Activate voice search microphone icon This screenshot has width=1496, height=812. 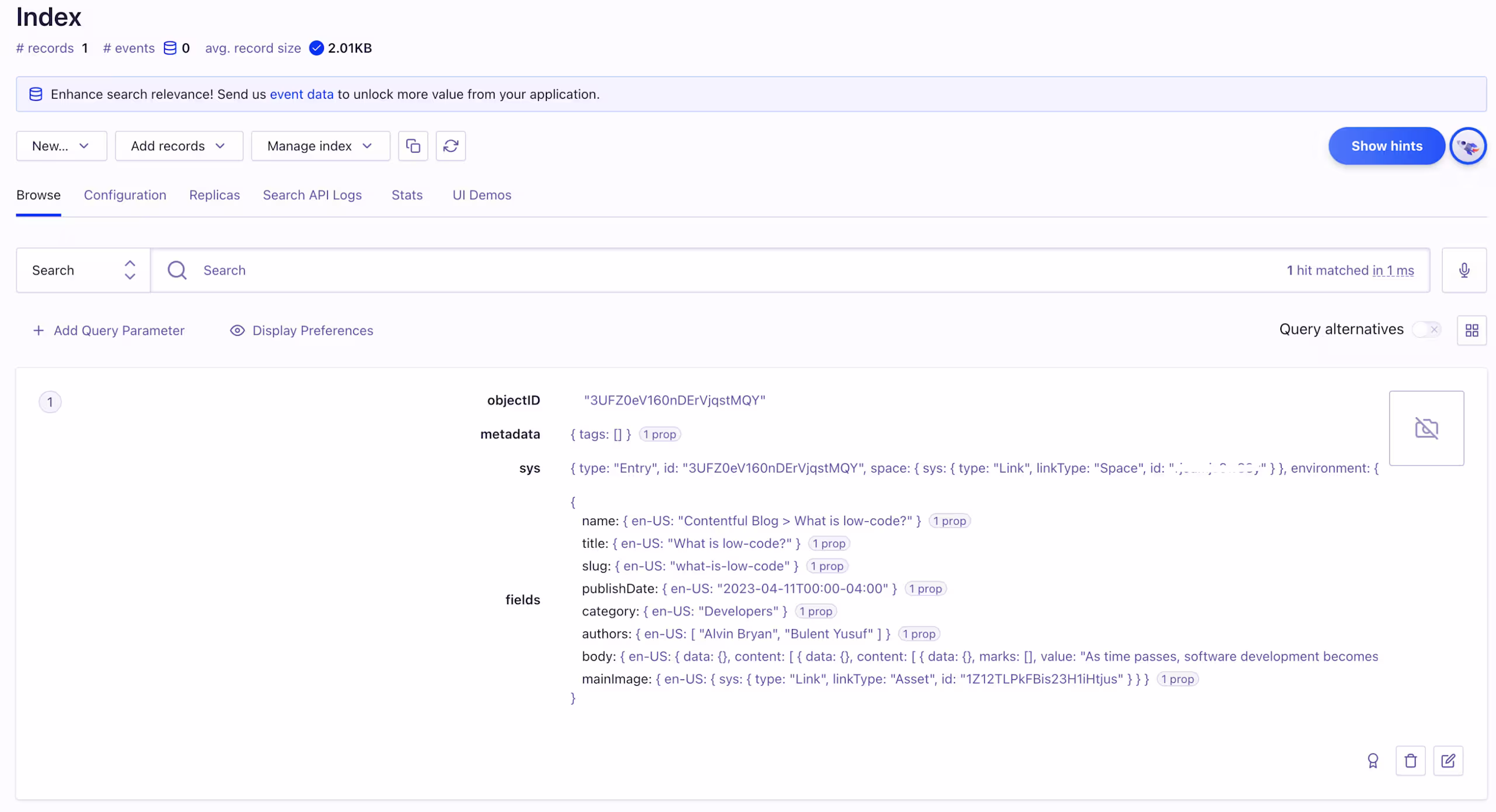pos(1464,270)
